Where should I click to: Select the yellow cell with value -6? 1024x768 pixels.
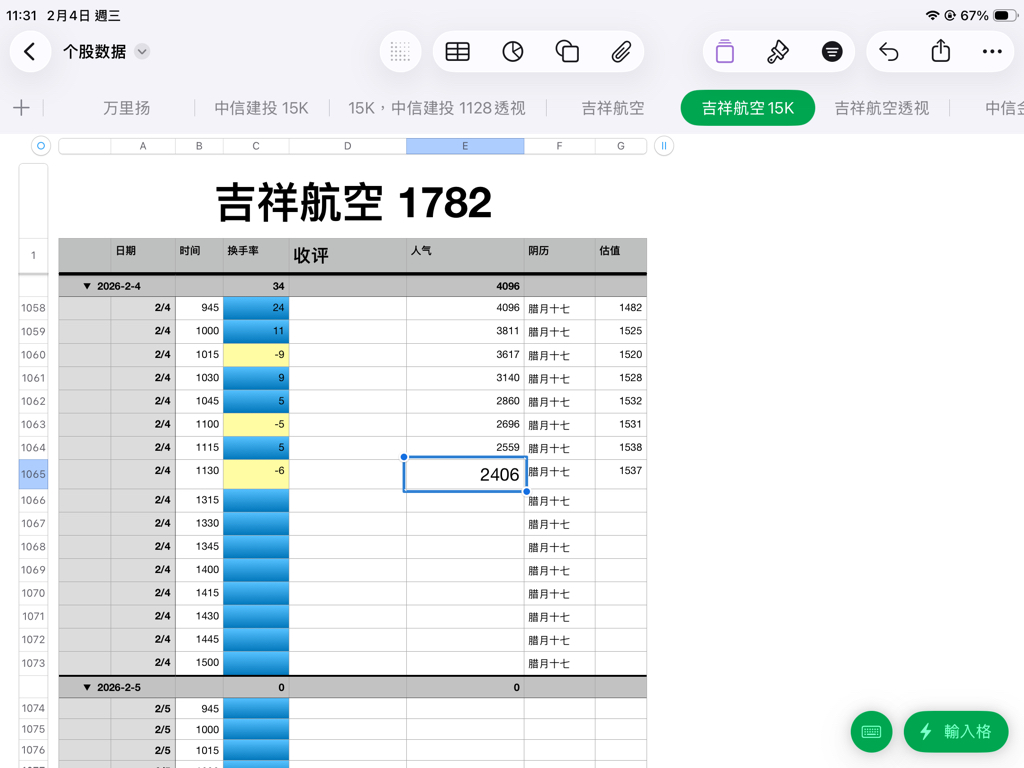tap(256, 474)
